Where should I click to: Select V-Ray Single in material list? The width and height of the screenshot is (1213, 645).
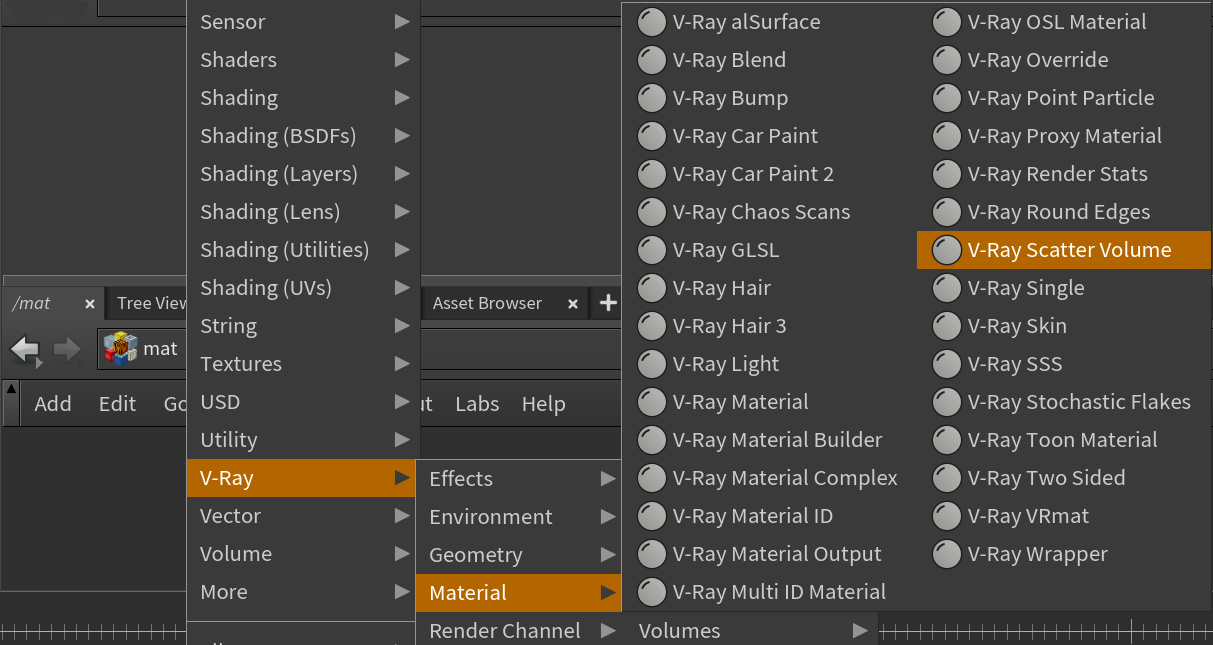click(1064, 288)
